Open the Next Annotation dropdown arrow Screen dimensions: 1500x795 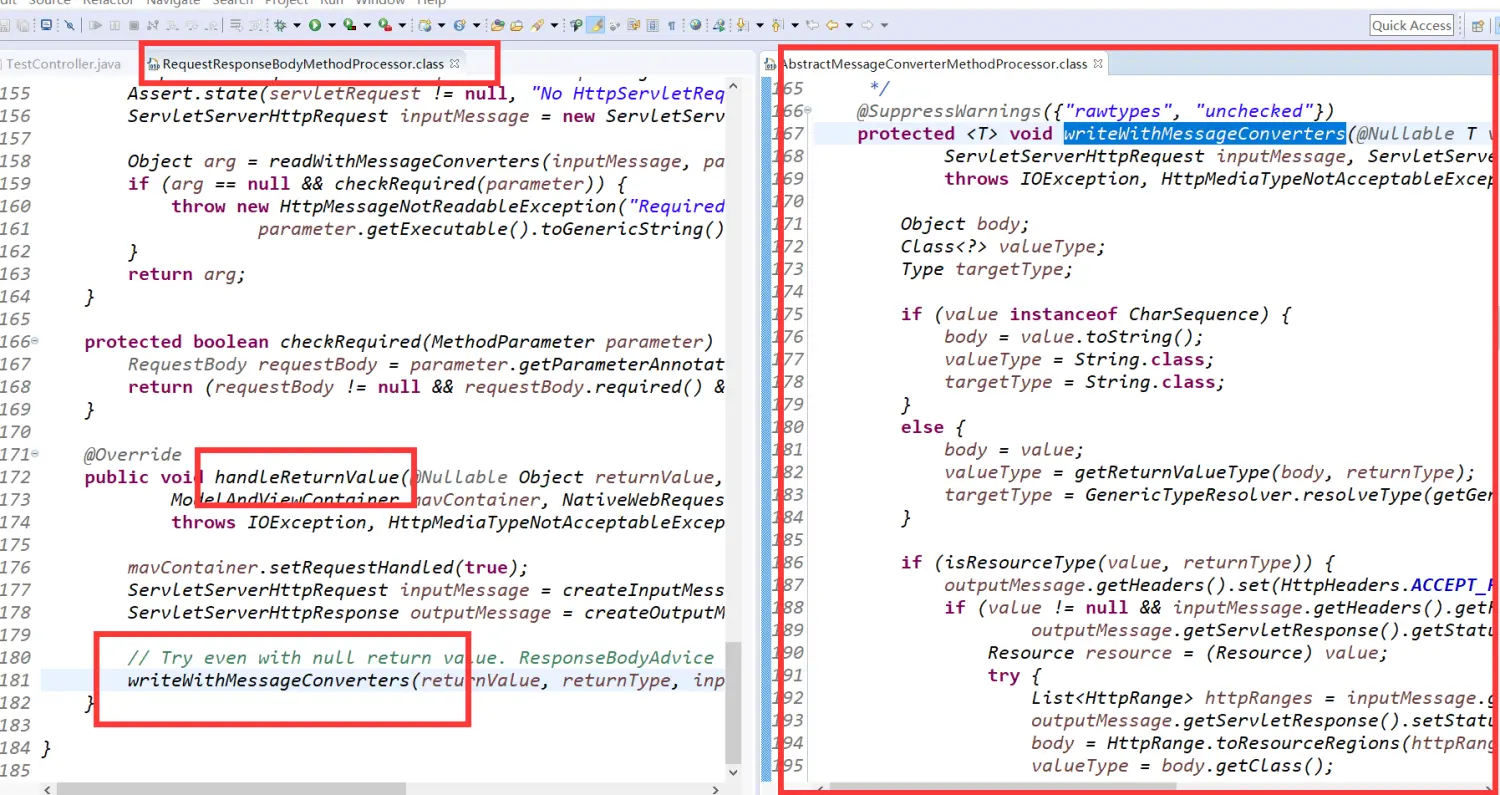(760, 25)
